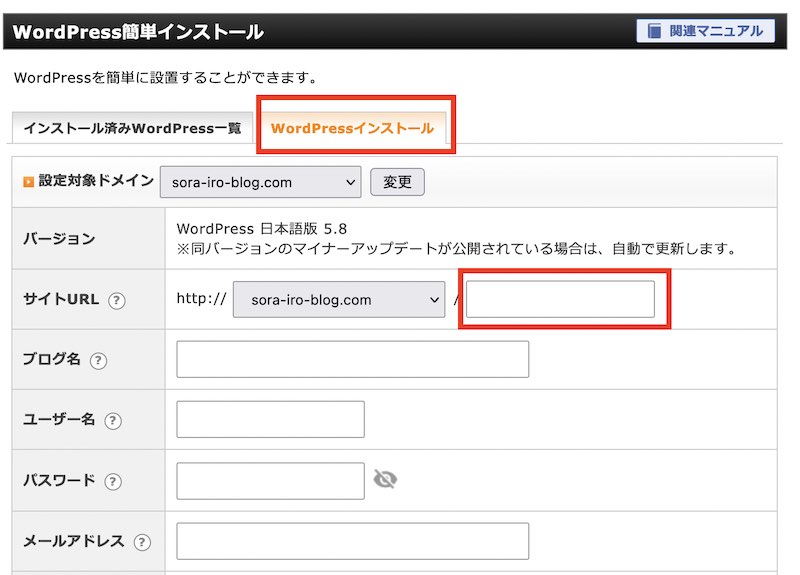The width and height of the screenshot is (800, 575).
Task: Click the book icon in 関連マニュアル
Action: 655,31
